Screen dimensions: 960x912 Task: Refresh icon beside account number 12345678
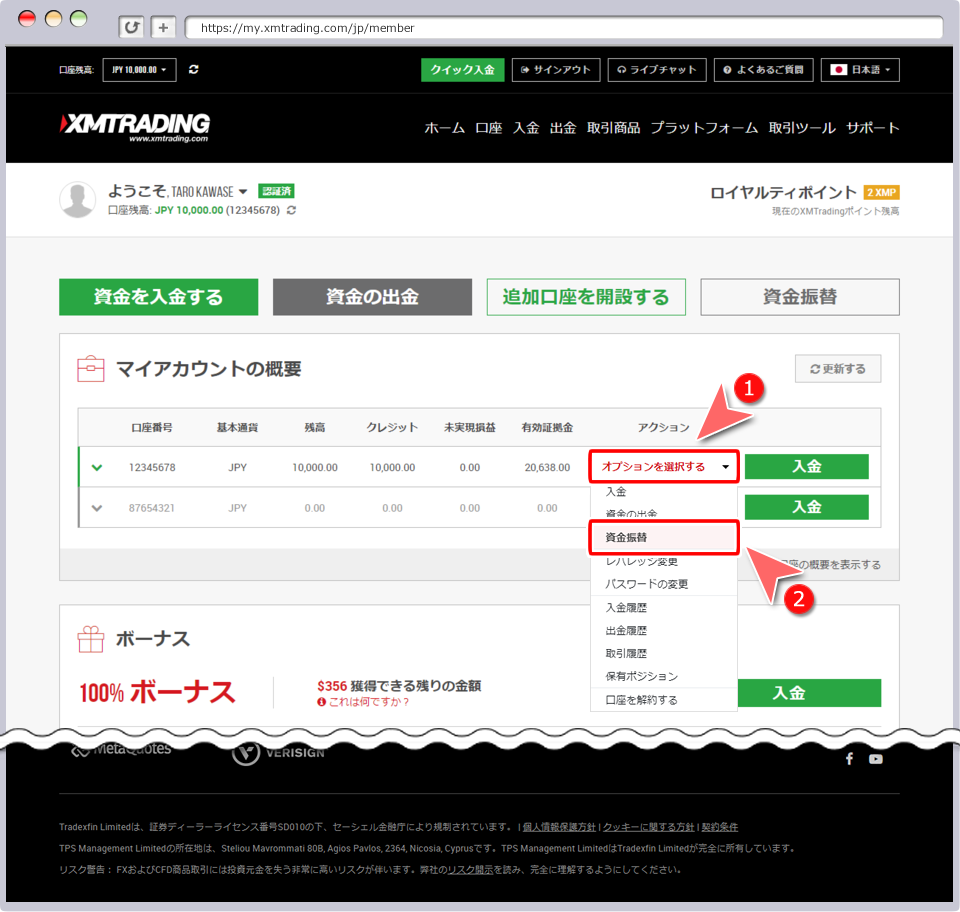point(291,211)
